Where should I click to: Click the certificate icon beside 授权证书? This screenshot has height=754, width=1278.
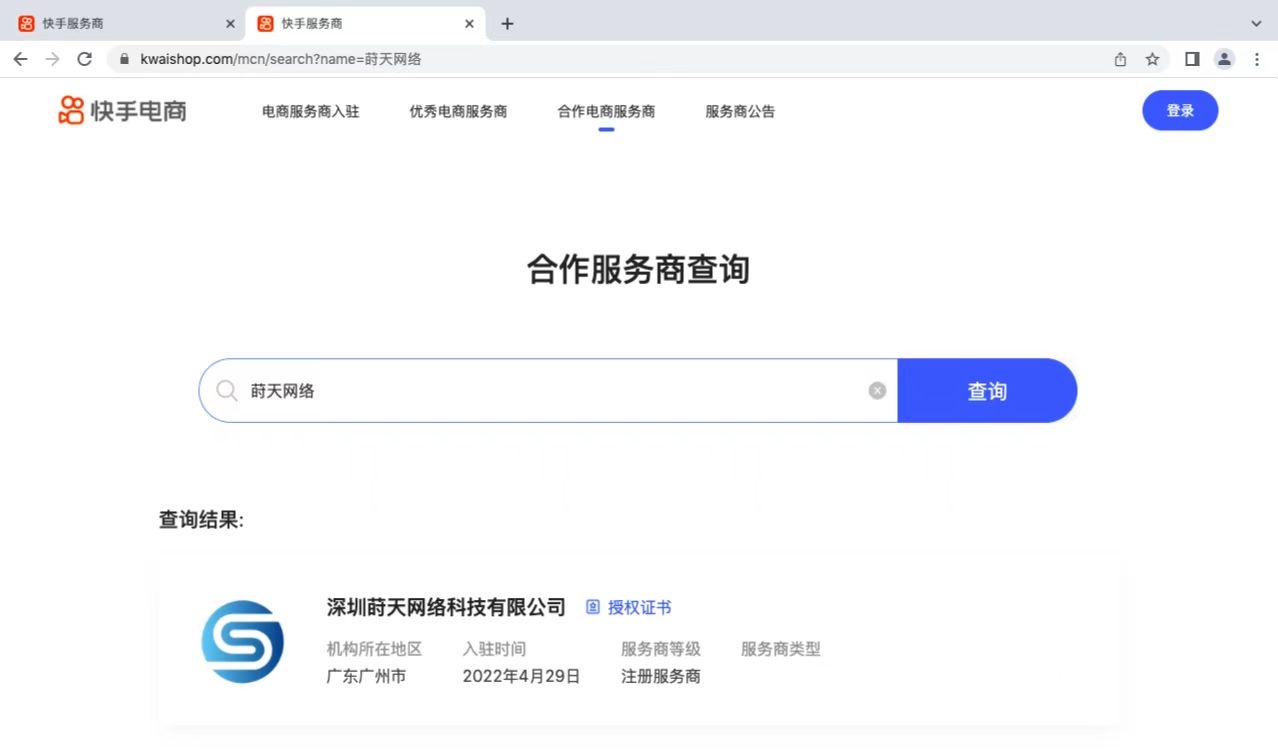point(593,607)
